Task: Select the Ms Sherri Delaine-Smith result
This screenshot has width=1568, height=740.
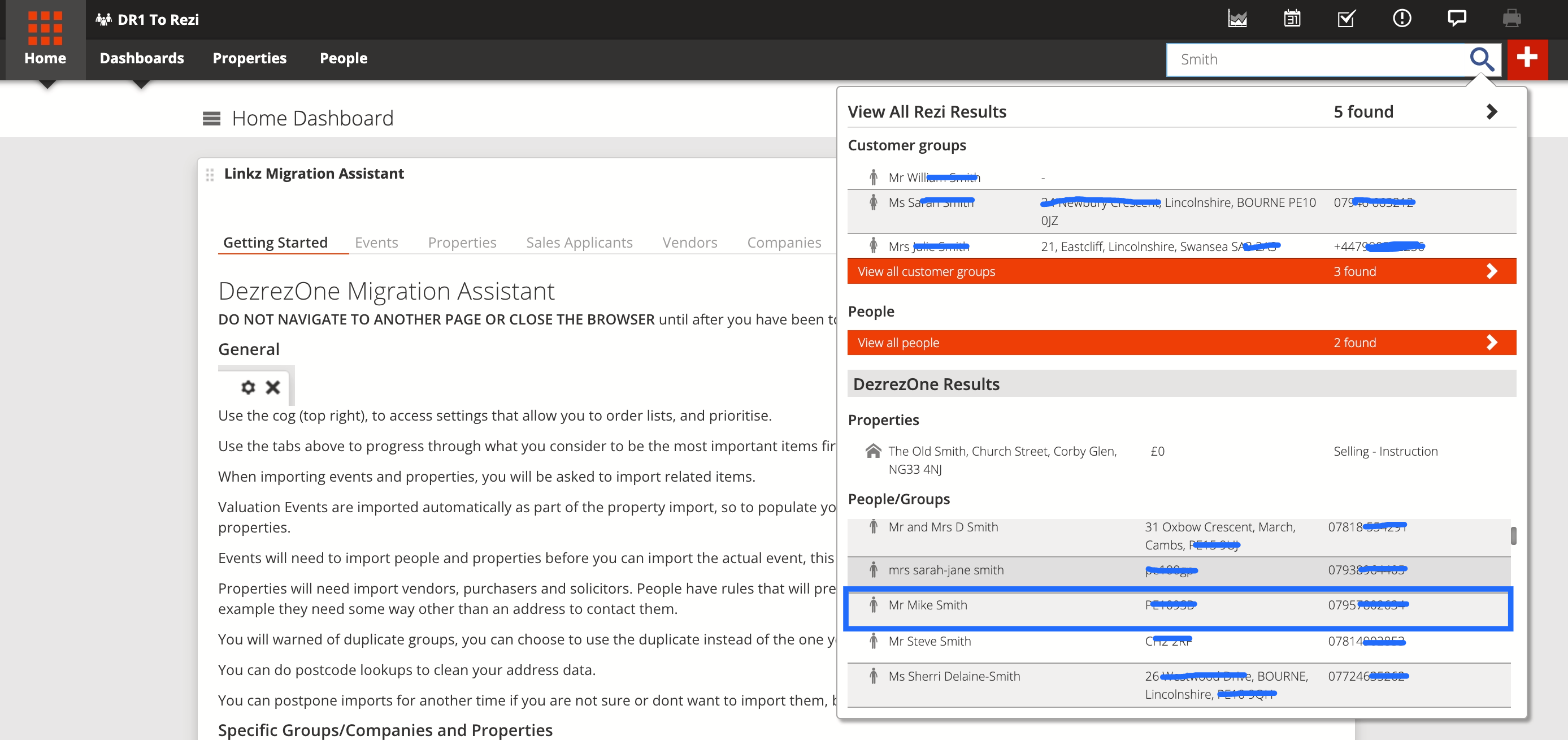Action: (x=1179, y=685)
